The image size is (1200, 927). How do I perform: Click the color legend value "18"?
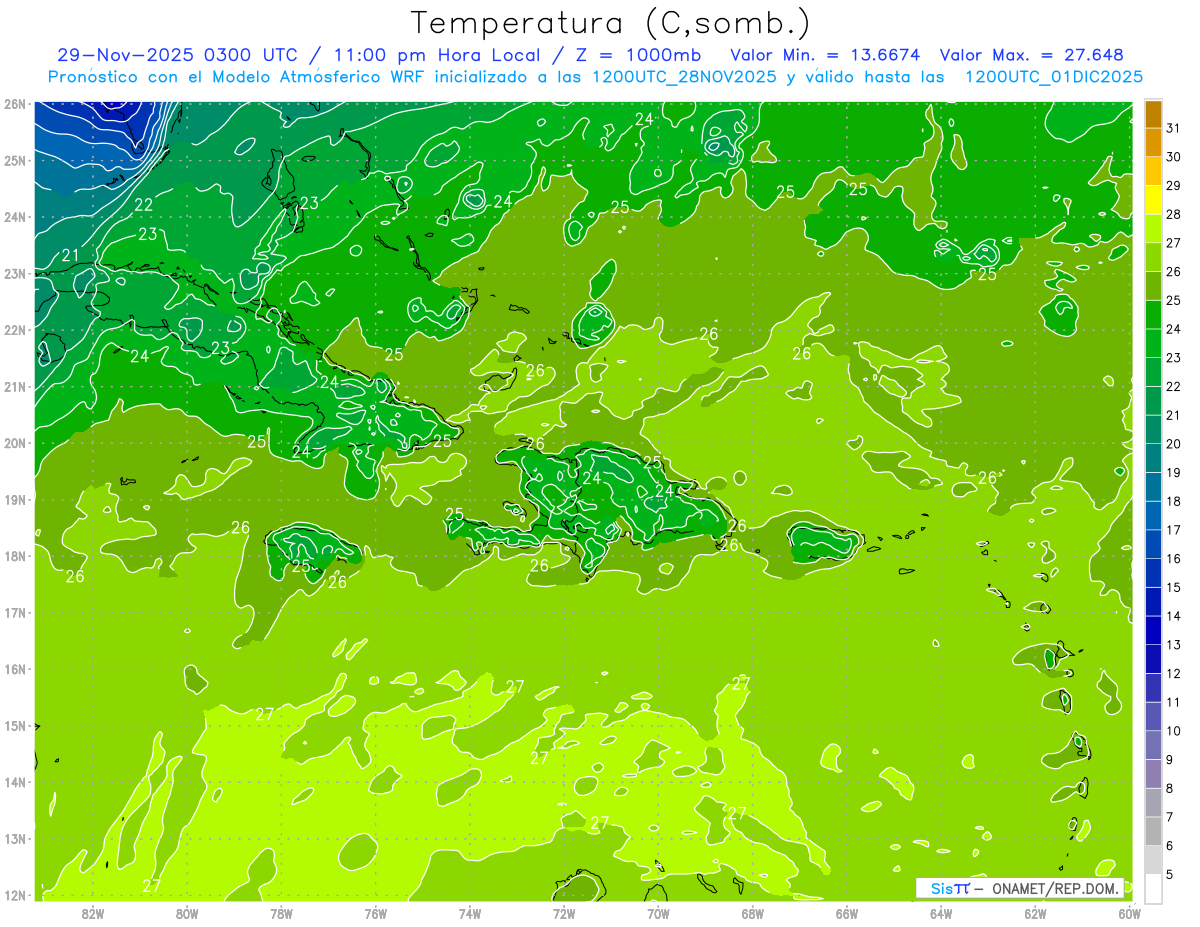click(1173, 502)
